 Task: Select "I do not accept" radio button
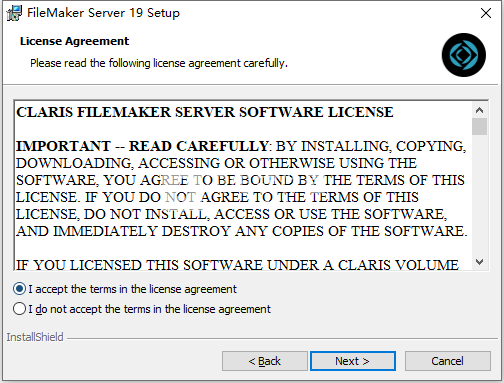click(19, 309)
